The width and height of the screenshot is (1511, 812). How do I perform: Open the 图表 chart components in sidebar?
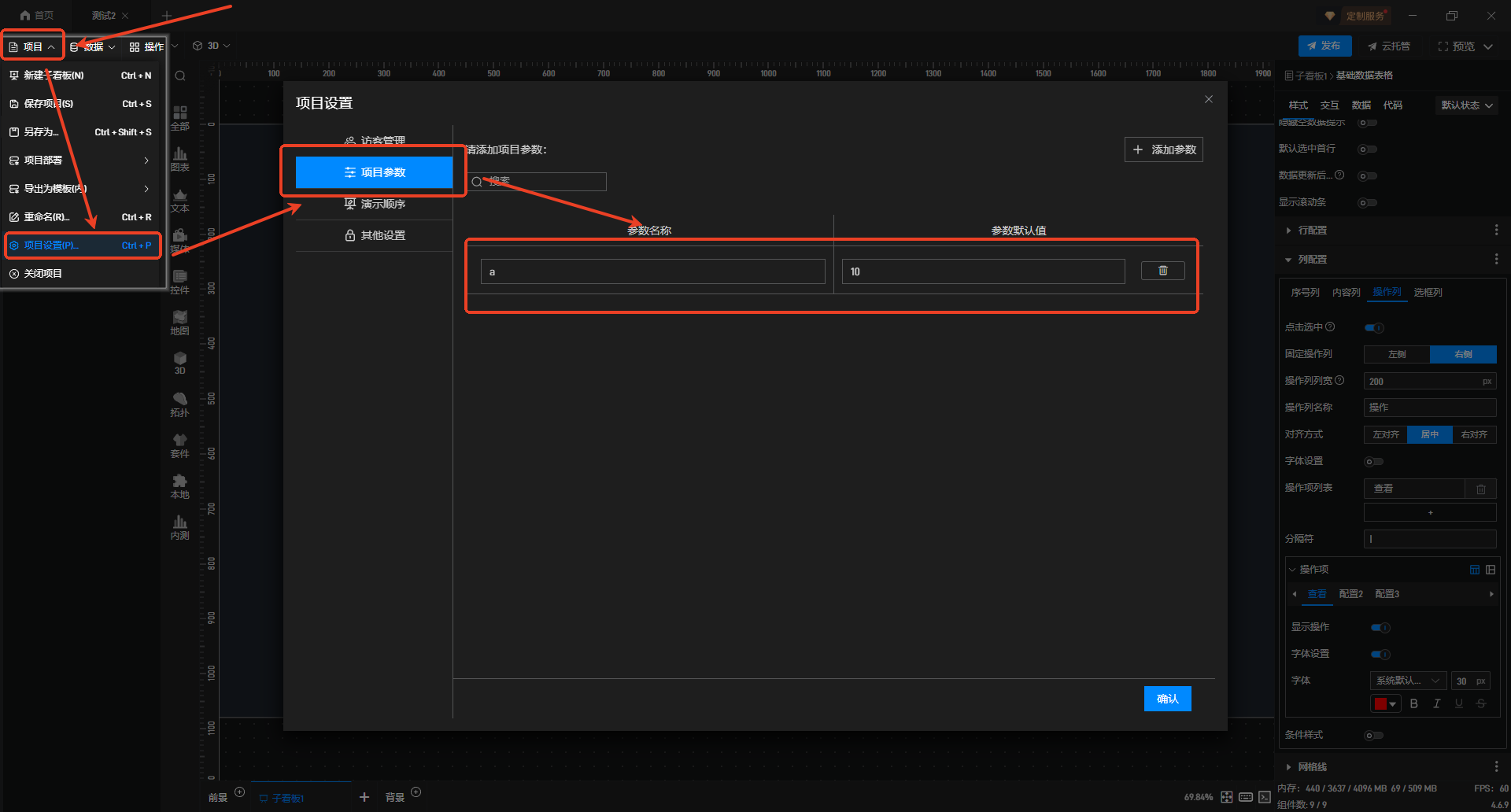click(x=179, y=158)
